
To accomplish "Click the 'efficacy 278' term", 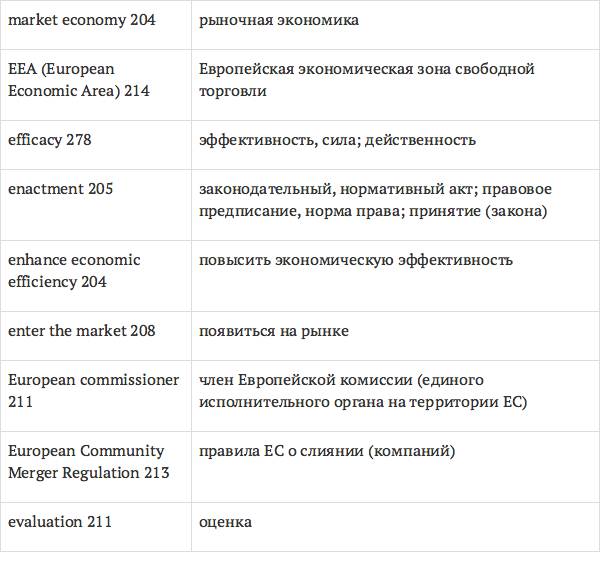I will (50, 140).
